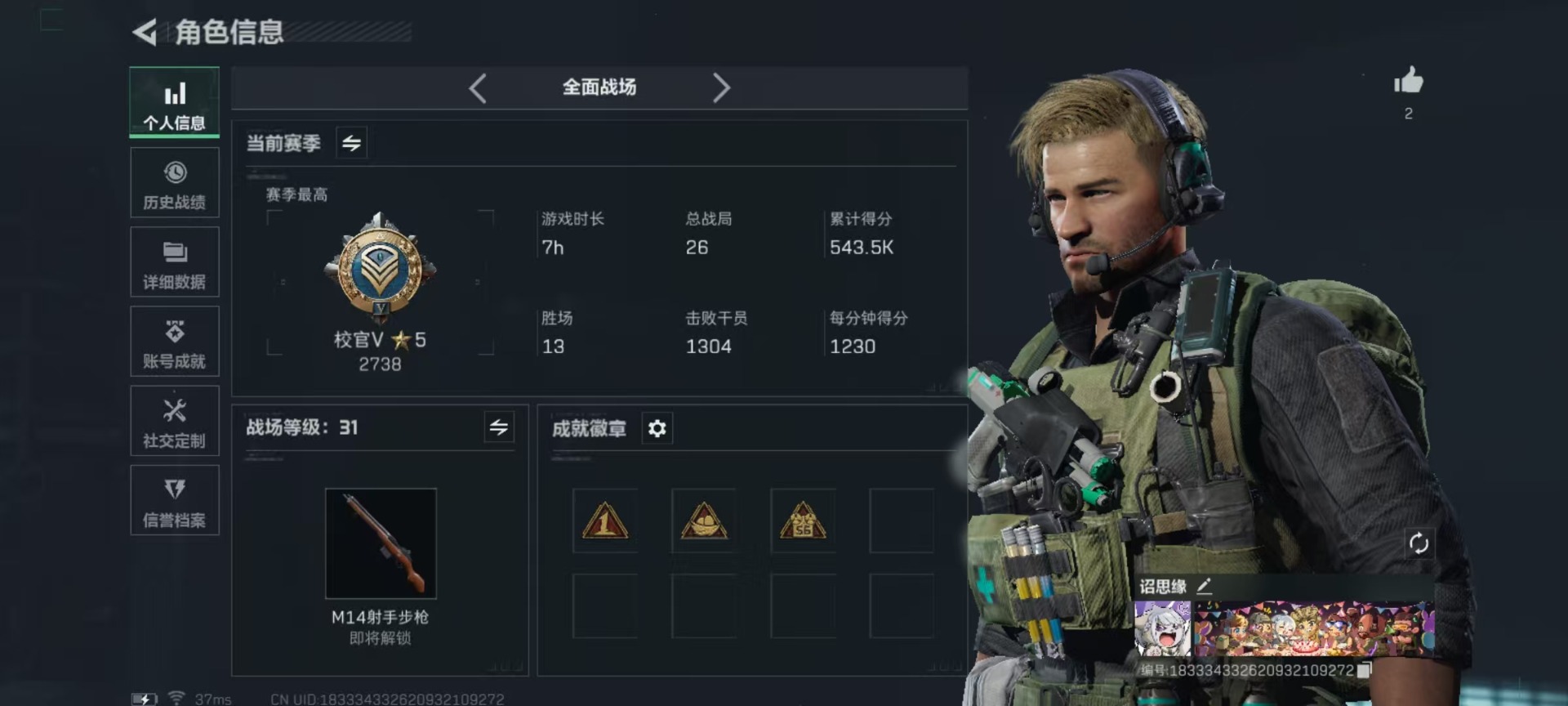The height and width of the screenshot is (706, 1568).
Task: Open 信誉档案 reputation section
Action: pyautogui.click(x=174, y=500)
